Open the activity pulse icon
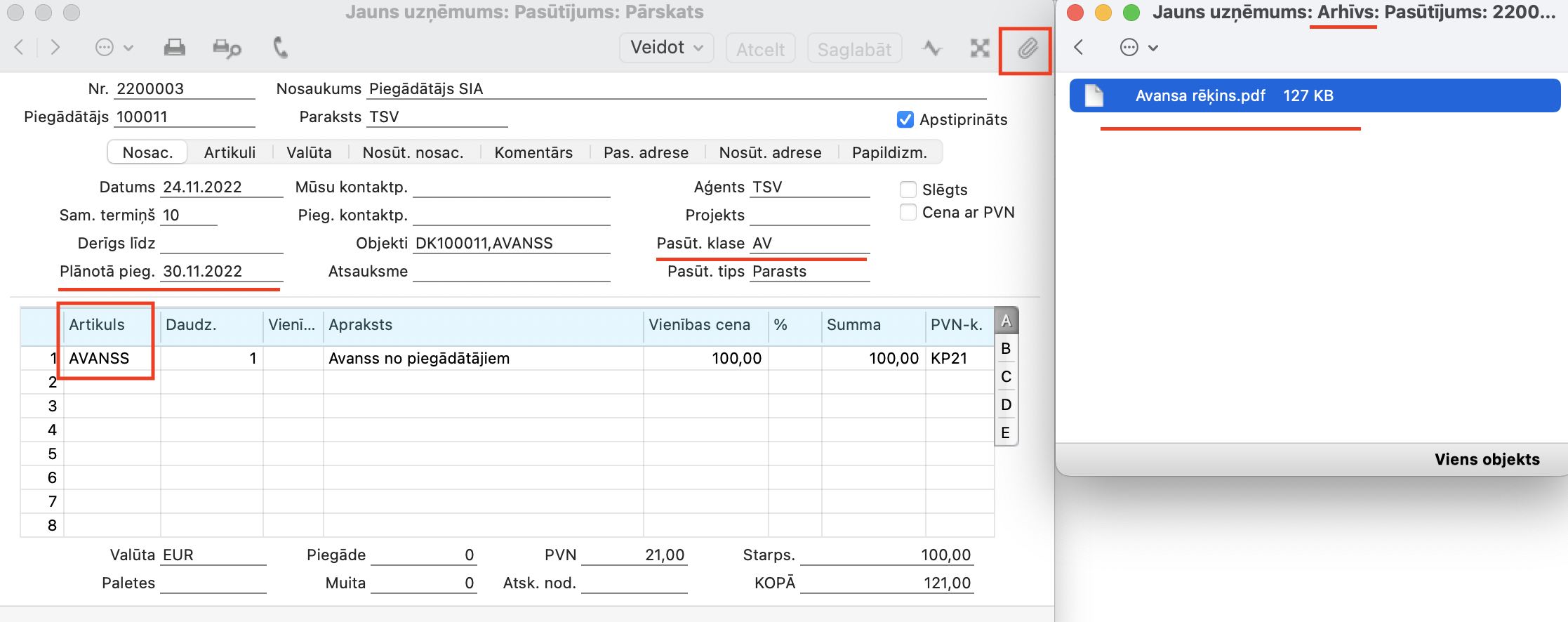The width and height of the screenshot is (1568, 622). click(x=932, y=48)
